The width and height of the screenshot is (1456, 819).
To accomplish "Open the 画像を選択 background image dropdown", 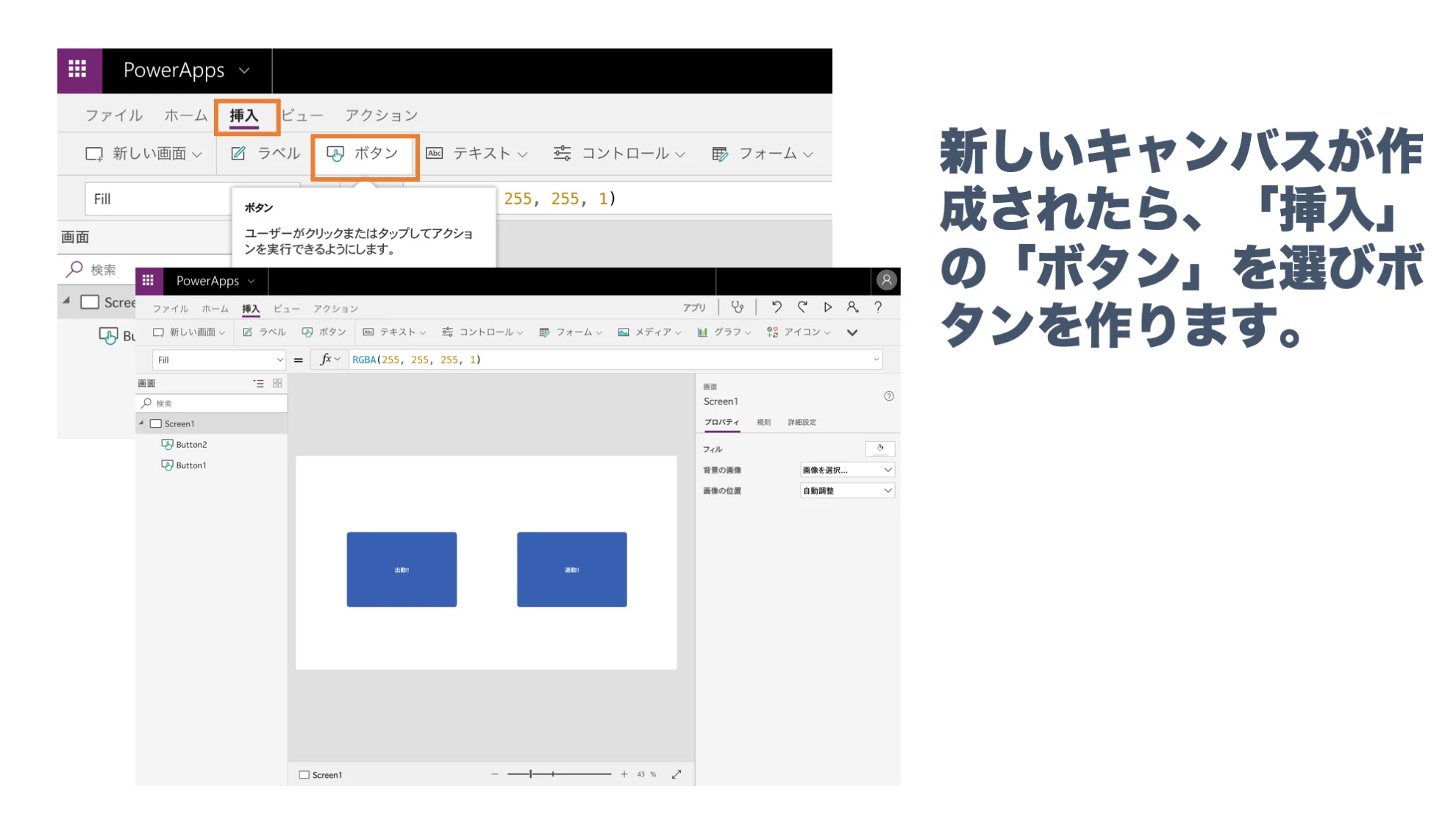I will (x=847, y=470).
